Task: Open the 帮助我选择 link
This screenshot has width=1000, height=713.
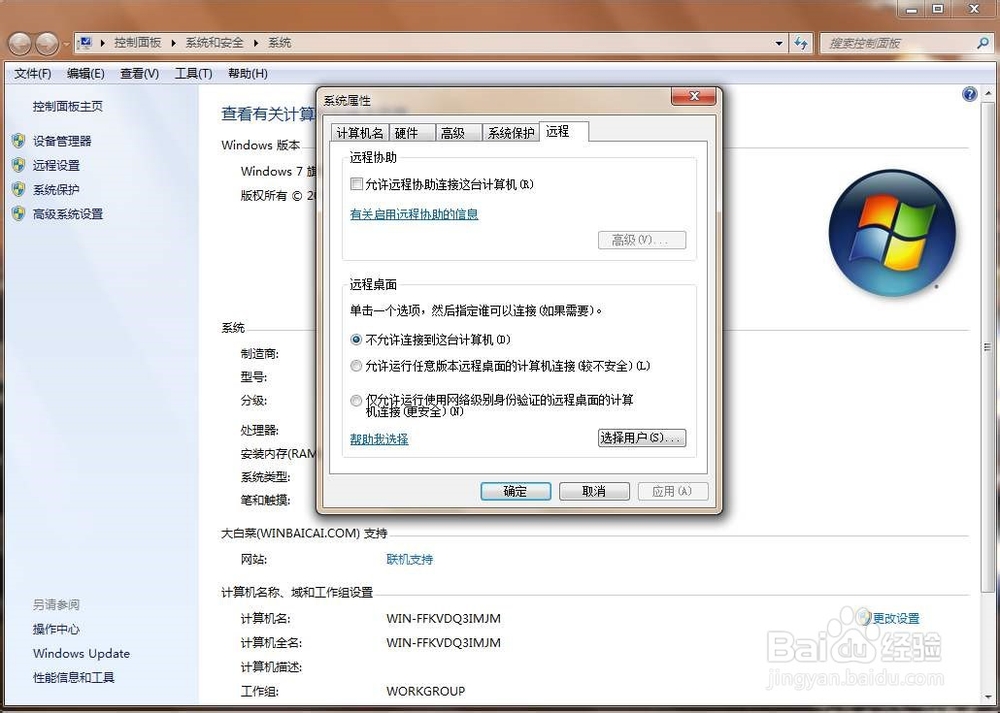Action: [x=379, y=439]
